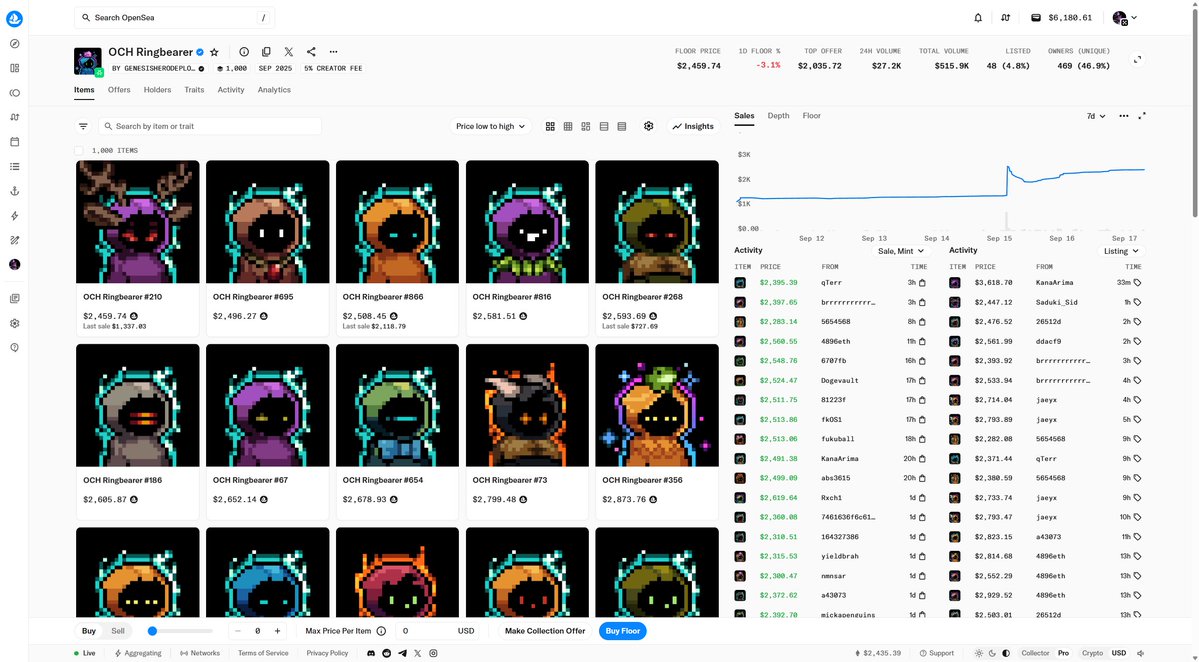Viewport: 1199px width, 662px height.
Task: Open the Instagram link in footer
Action: click(x=434, y=654)
